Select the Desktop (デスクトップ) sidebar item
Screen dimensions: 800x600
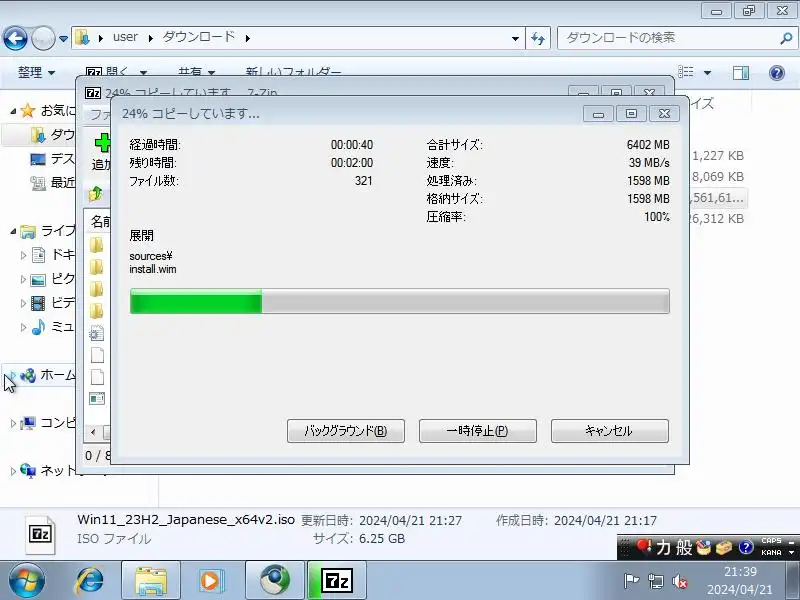click(53, 159)
